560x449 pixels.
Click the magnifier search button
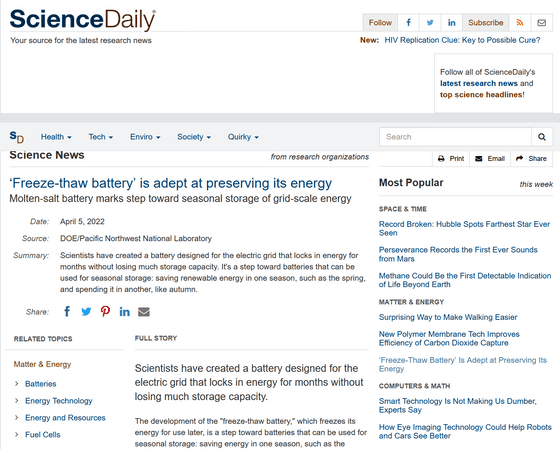(542, 137)
